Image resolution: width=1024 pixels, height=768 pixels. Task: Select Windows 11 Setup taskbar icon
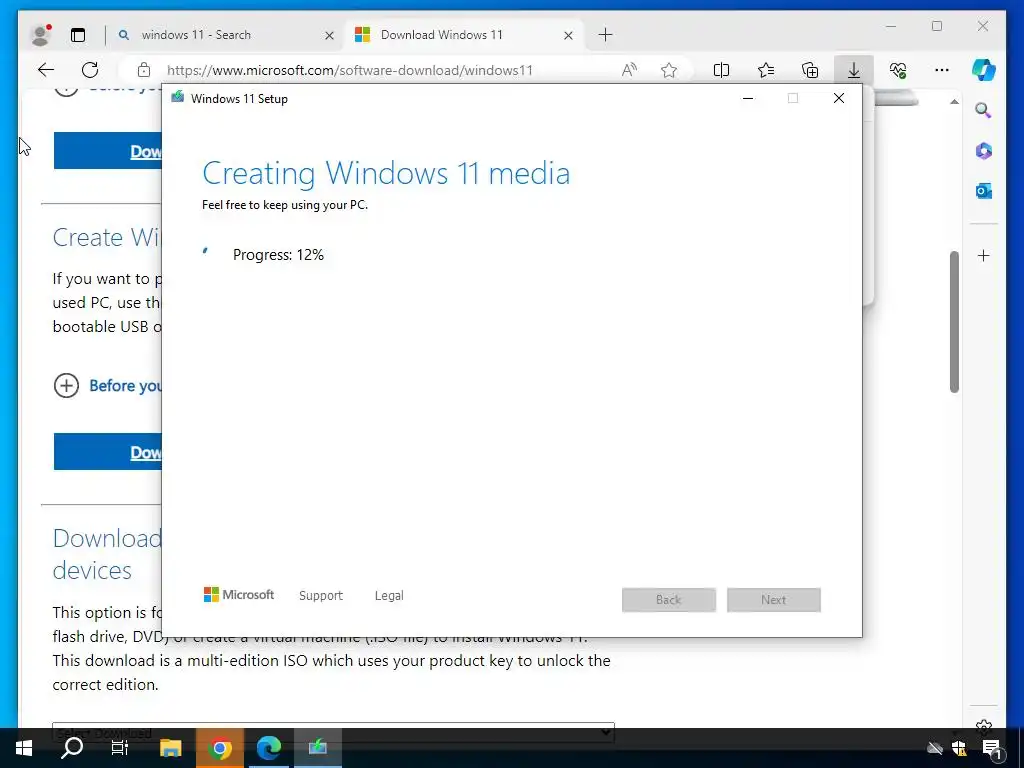pos(317,748)
